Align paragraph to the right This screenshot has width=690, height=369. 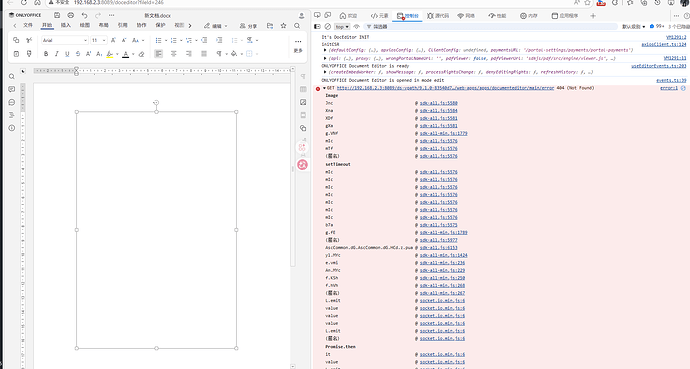pyautogui.click(x=188, y=54)
